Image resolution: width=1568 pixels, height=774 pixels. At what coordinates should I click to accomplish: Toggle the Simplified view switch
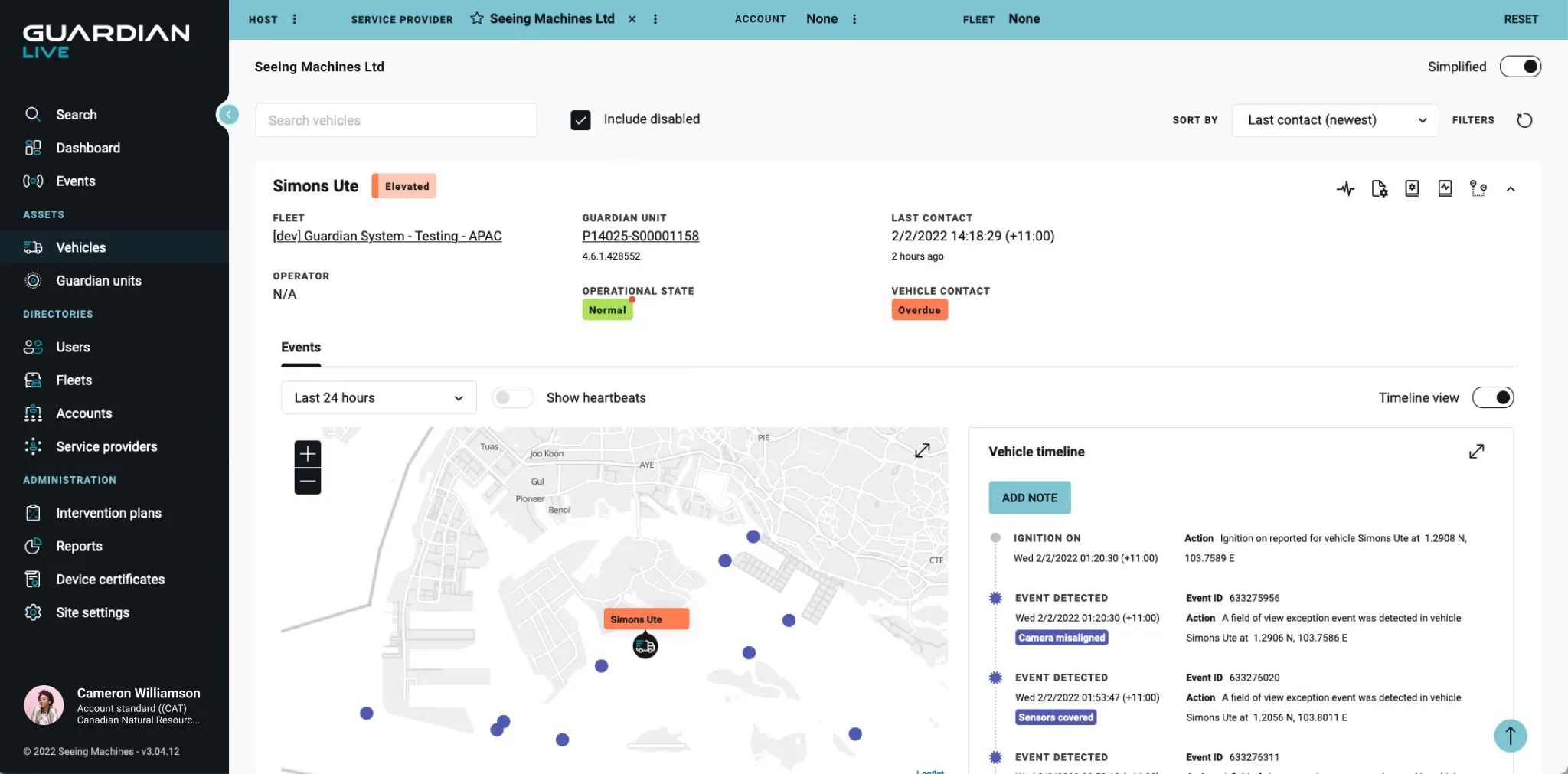pos(1521,67)
